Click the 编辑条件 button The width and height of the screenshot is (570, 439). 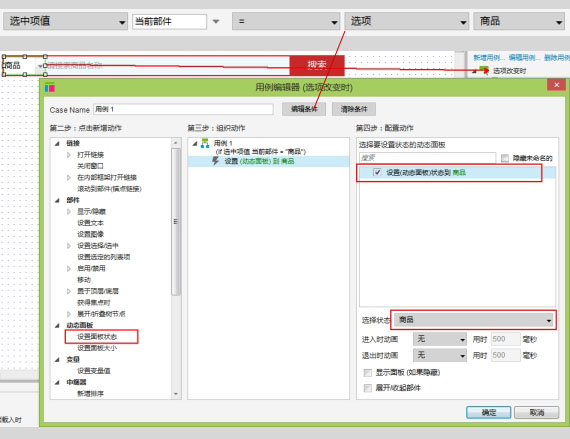pyautogui.click(x=304, y=109)
